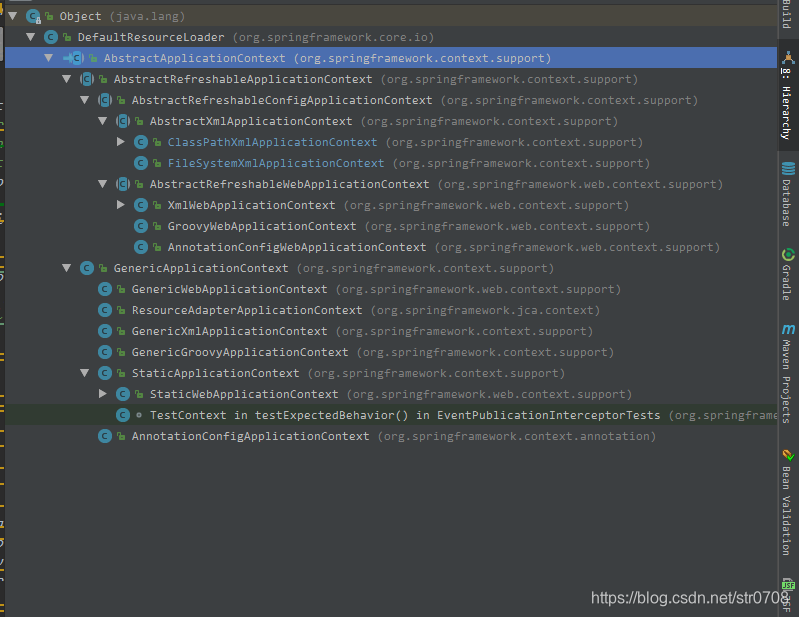Open the Maven Projects side tab

click(788, 374)
